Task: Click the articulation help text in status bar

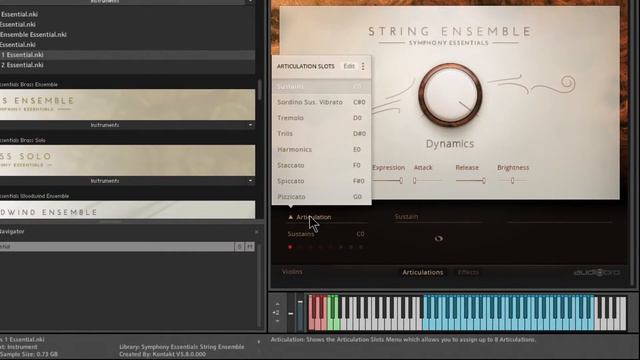Action: pos(403,339)
